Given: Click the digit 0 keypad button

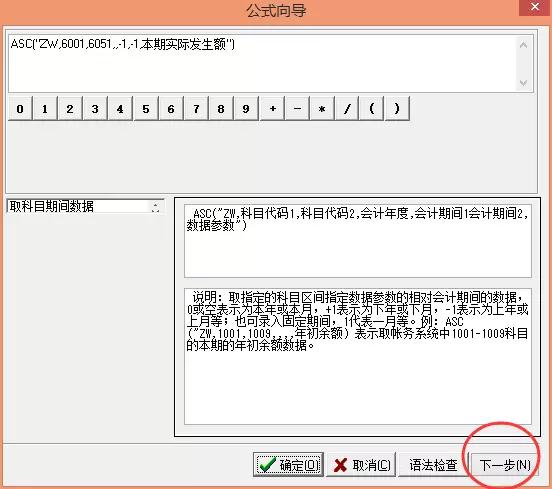Looking at the screenshot, I should [x=20, y=108].
